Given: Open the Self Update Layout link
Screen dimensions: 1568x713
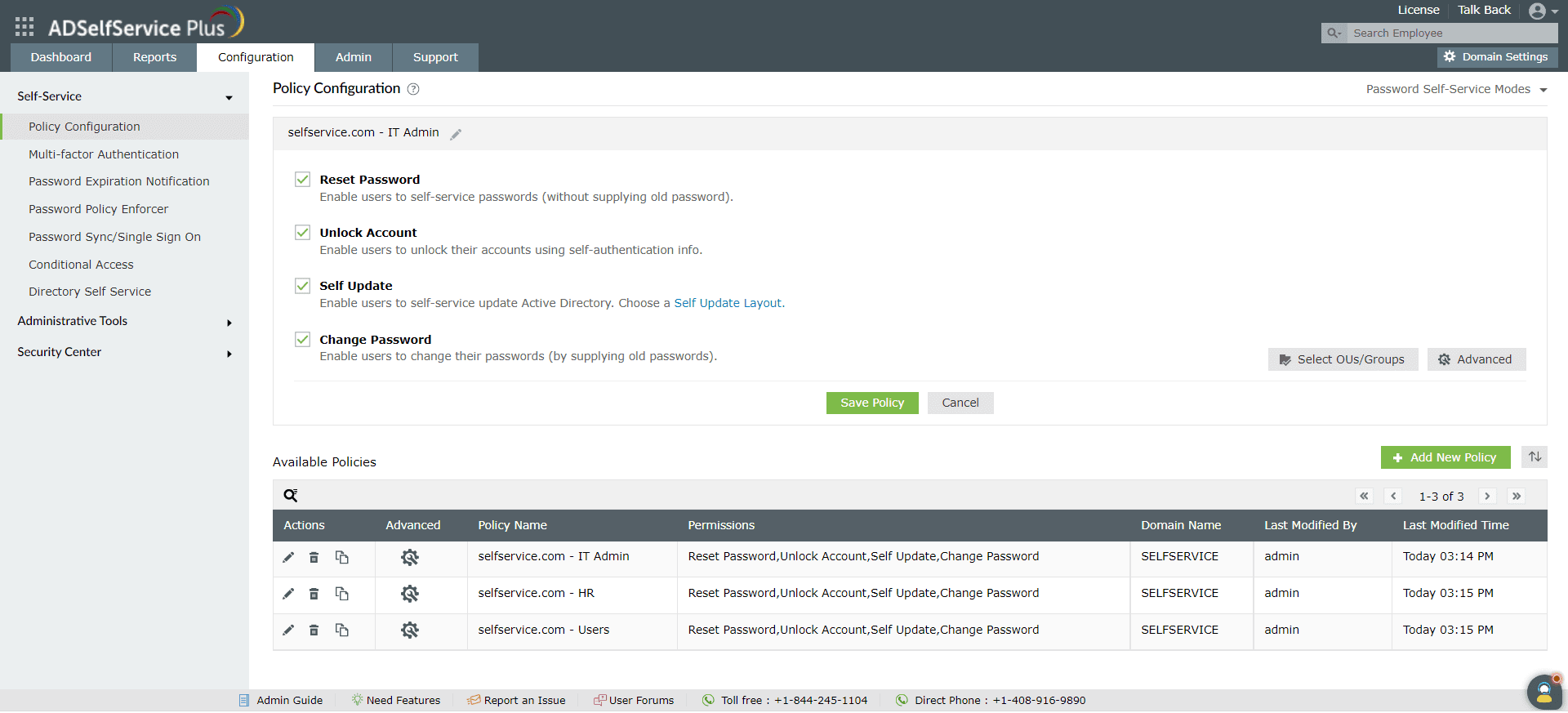Looking at the screenshot, I should [x=728, y=303].
